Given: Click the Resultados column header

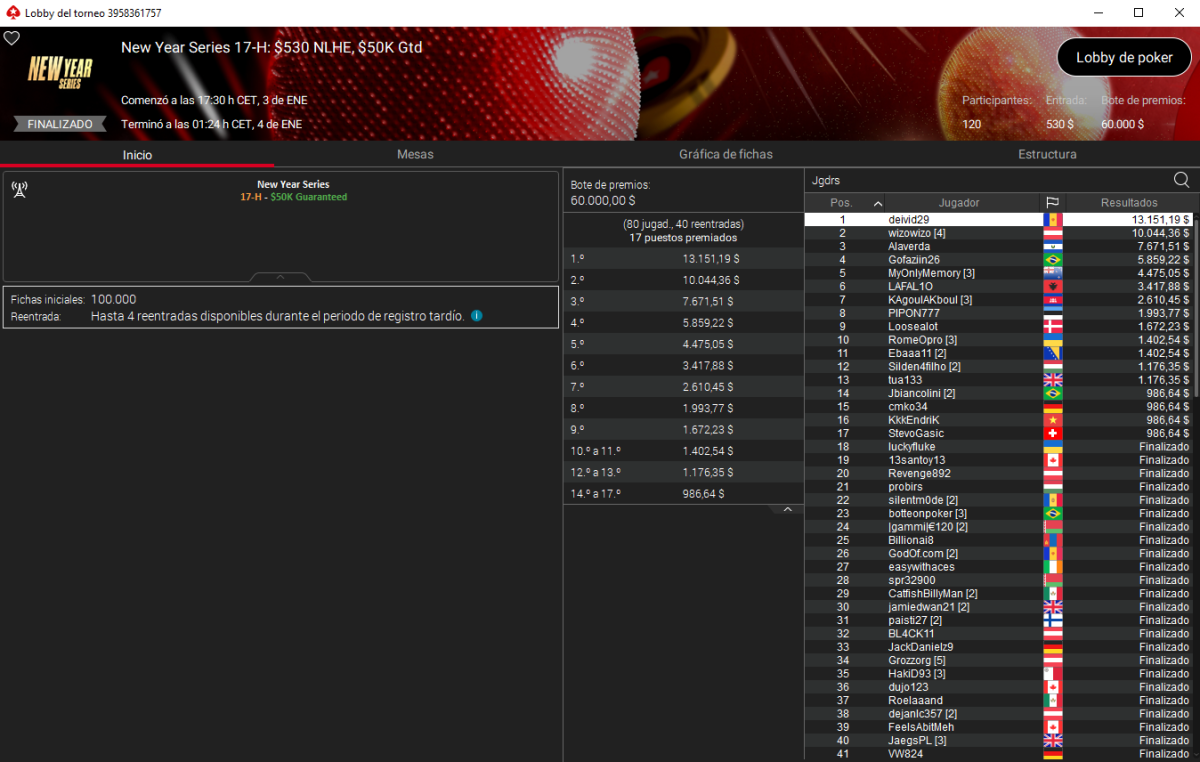Looking at the screenshot, I should [x=1129, y=203].
